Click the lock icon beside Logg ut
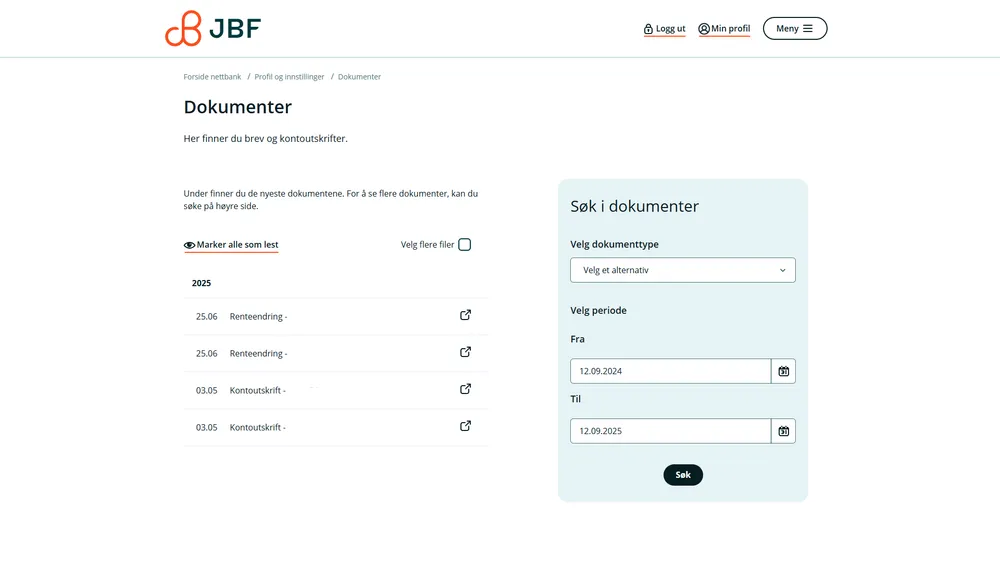Screen dimensions: 1000x563 pos(648,29)
